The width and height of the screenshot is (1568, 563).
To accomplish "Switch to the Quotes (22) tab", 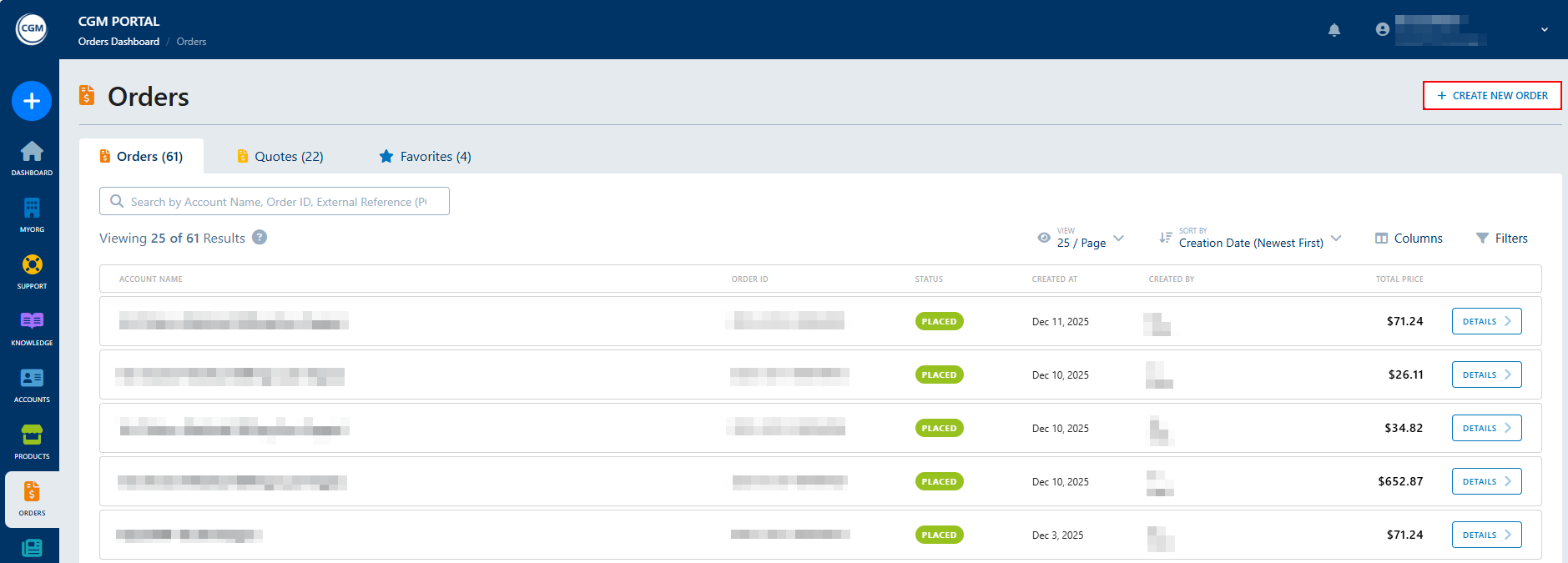I will pos(280,157).
